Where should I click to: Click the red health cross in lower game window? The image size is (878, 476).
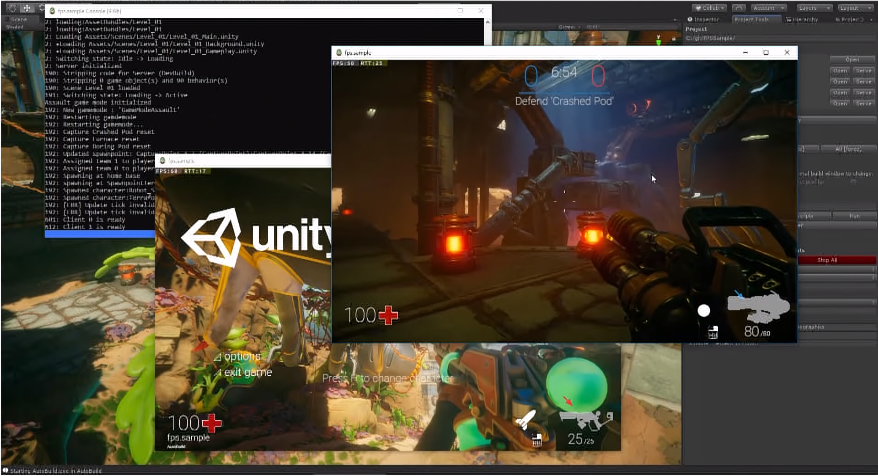click(x=212, y=423)
